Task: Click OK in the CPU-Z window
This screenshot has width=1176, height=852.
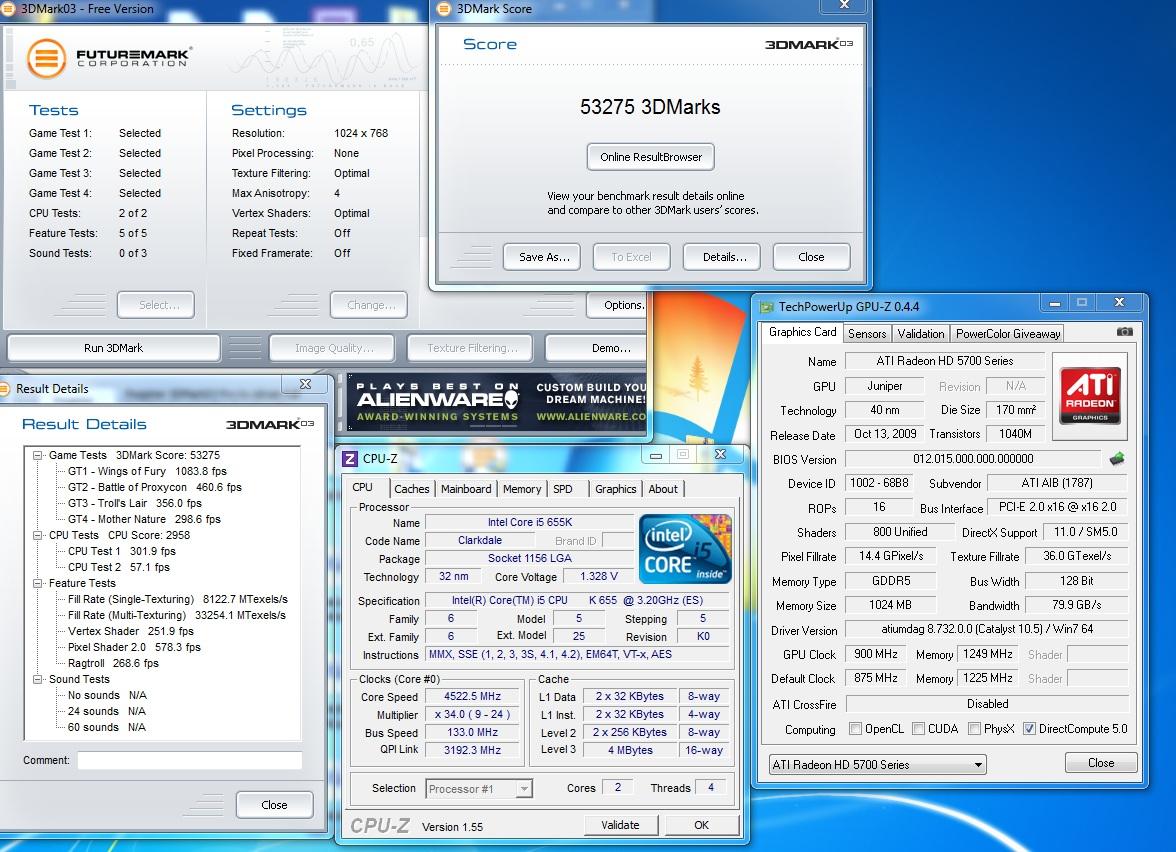Action: pyautogui.click(x=701, y=825)
